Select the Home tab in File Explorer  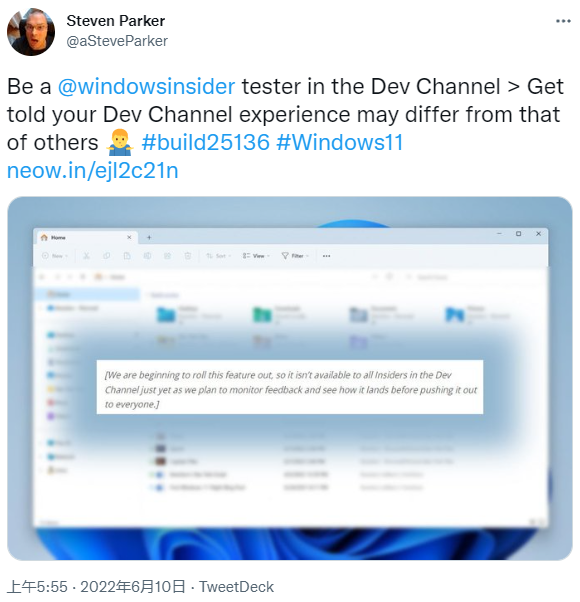click(x=83, y=238)
